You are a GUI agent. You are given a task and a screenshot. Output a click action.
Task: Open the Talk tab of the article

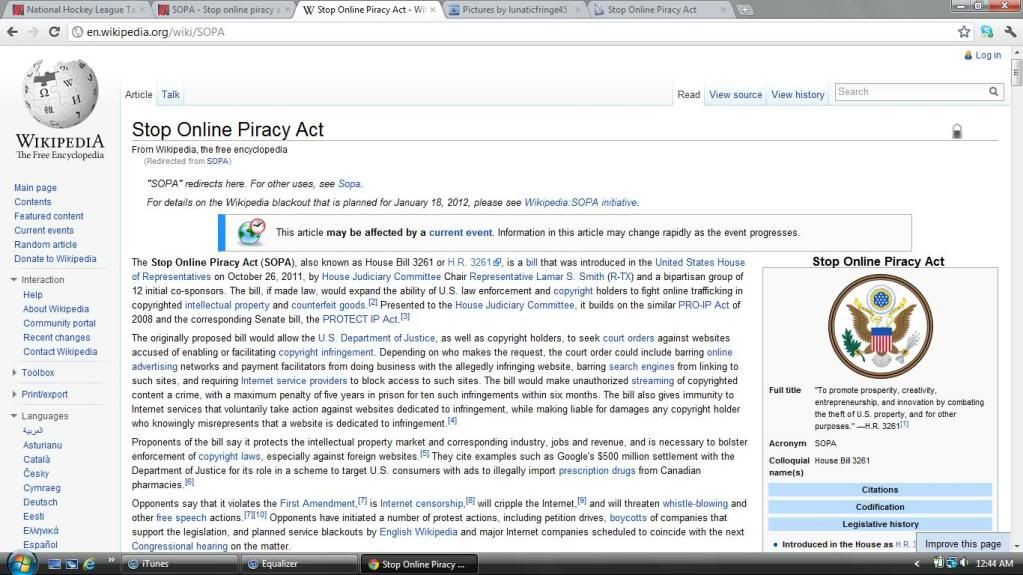(170, 95)
